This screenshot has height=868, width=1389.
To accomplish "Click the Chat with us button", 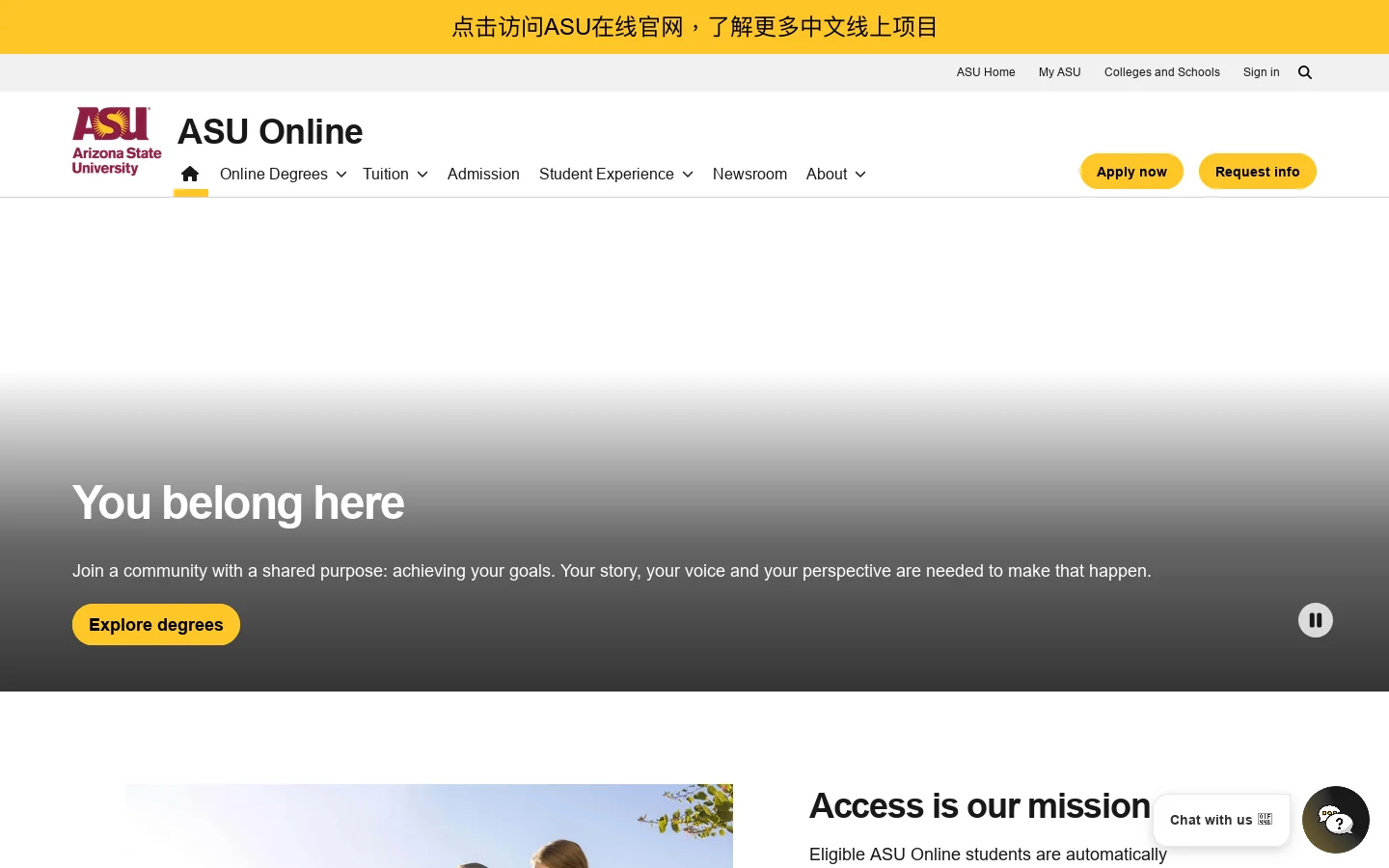I will click(1221, 820).
